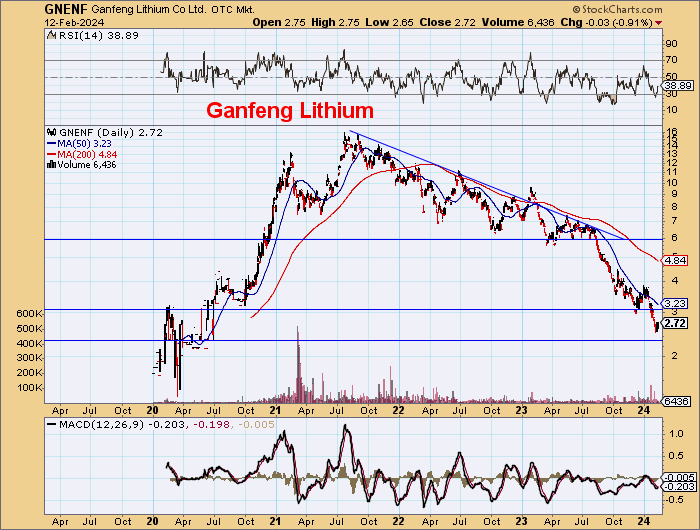
Task: Click the OTC Mkt. exchange label
Action: click(233, 9)
